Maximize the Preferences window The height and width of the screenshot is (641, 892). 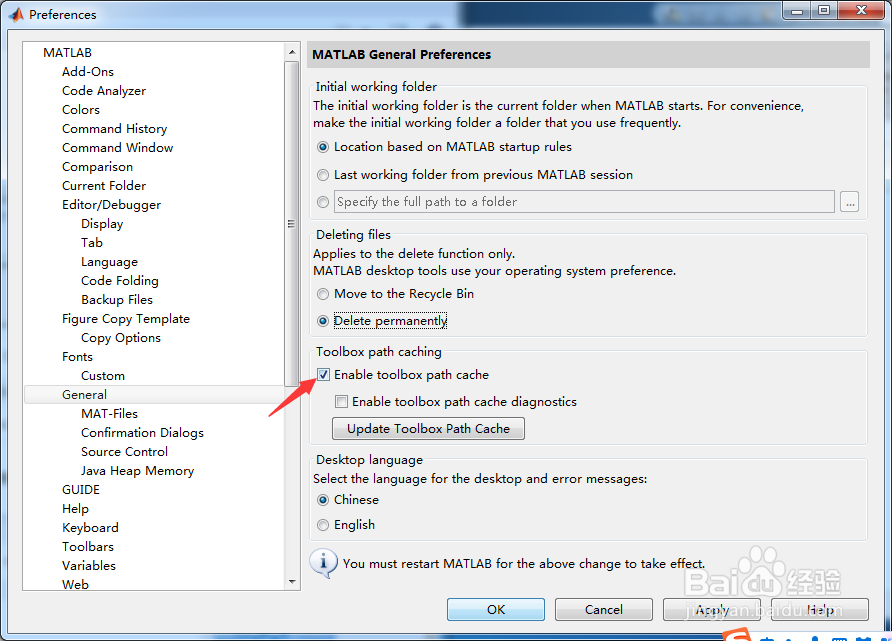[824, 11]
